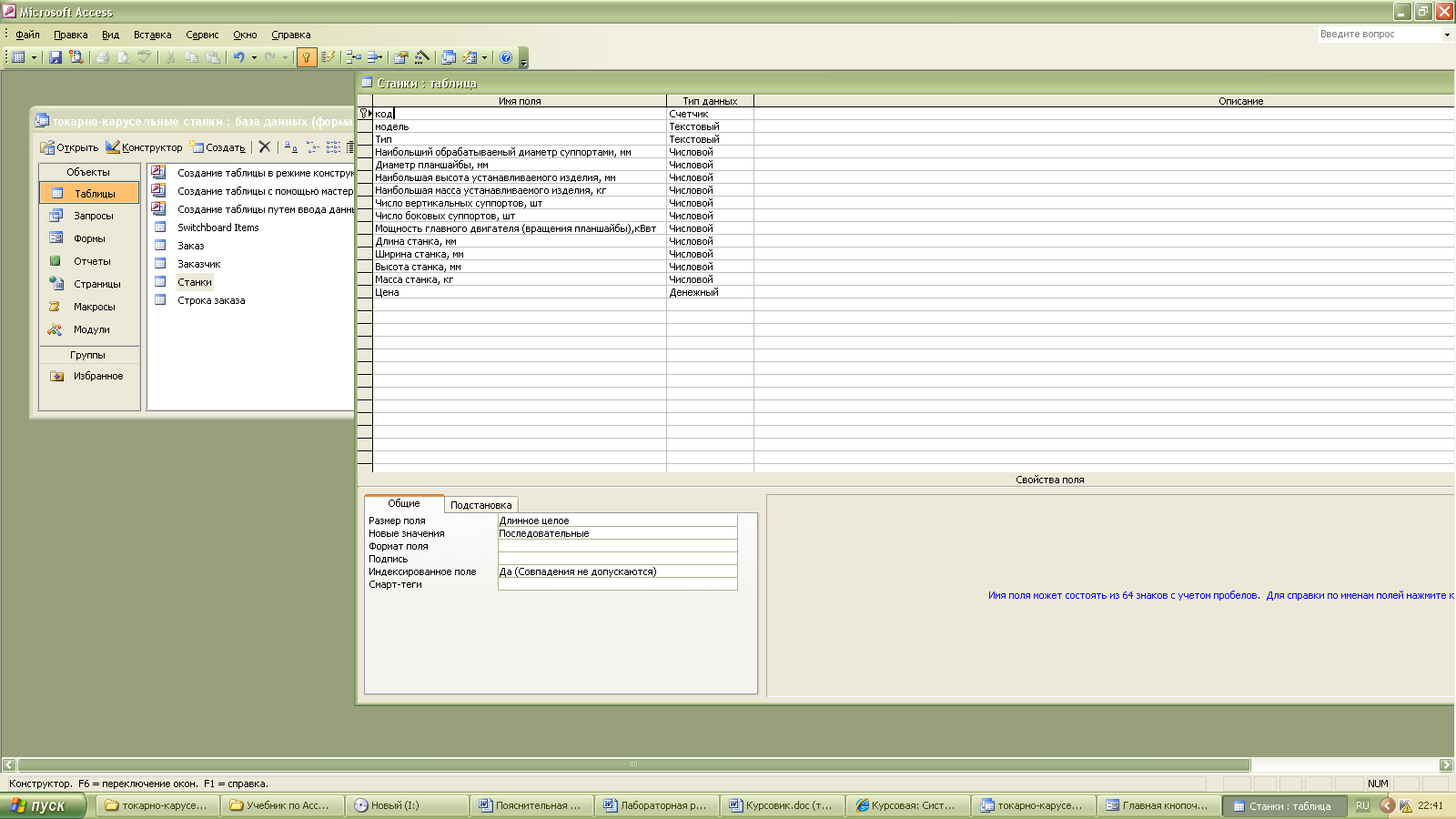Select Таблицы in the Objects pane
This screenshot has width=1456, height=819.
click(x=89, y=193)
